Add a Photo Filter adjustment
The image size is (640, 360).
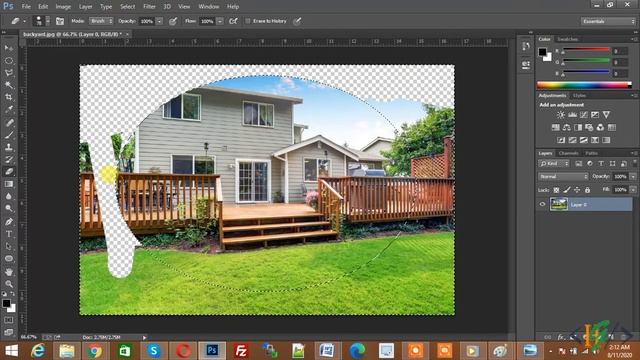tap(589, 128)
